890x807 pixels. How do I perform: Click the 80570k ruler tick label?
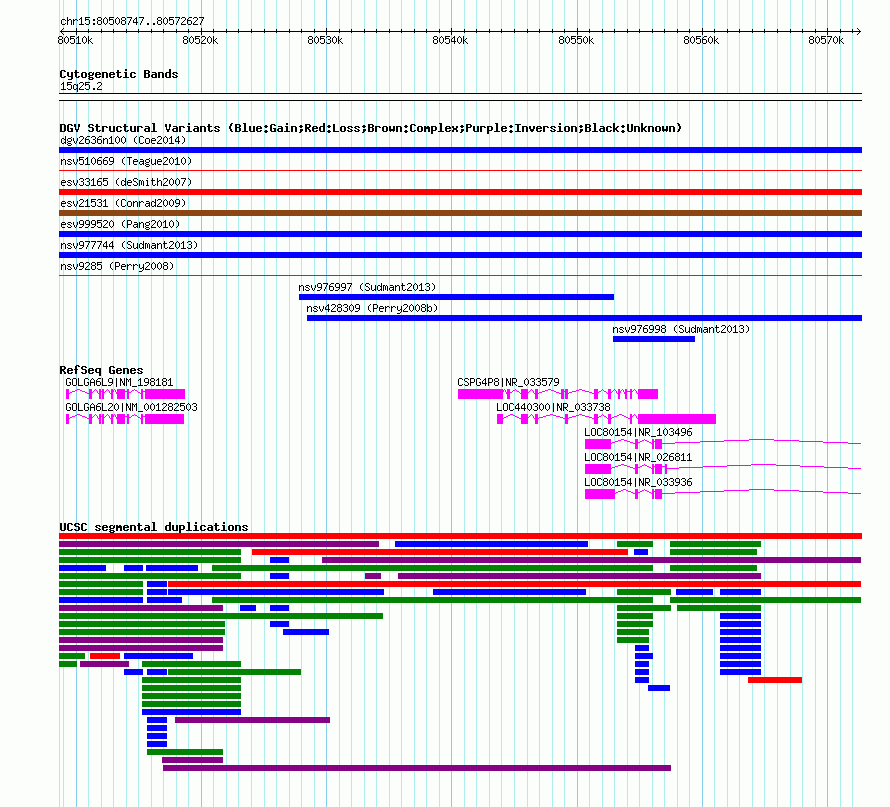tap(826, 40)
